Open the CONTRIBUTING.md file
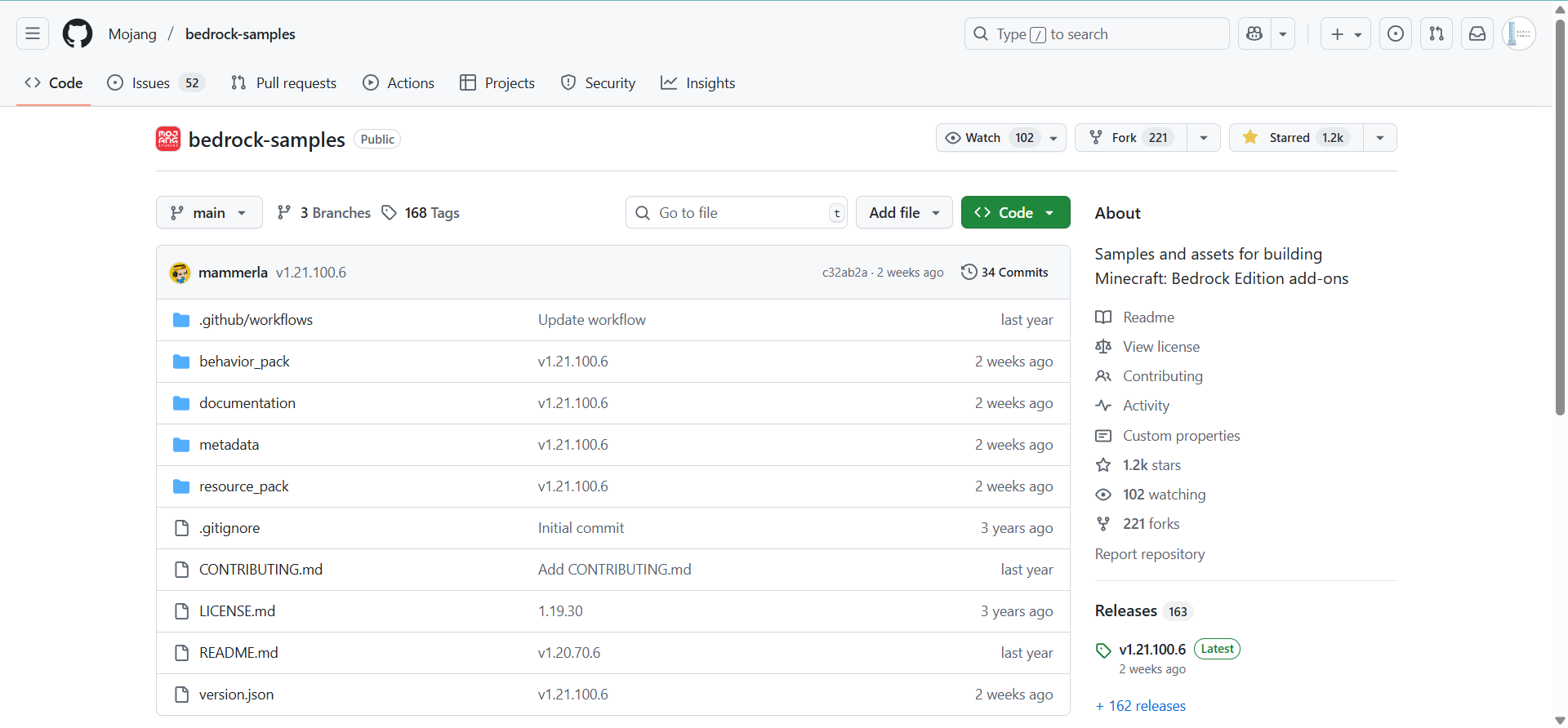This screenshot has width=1568, height=728. (x=261, y=570)
